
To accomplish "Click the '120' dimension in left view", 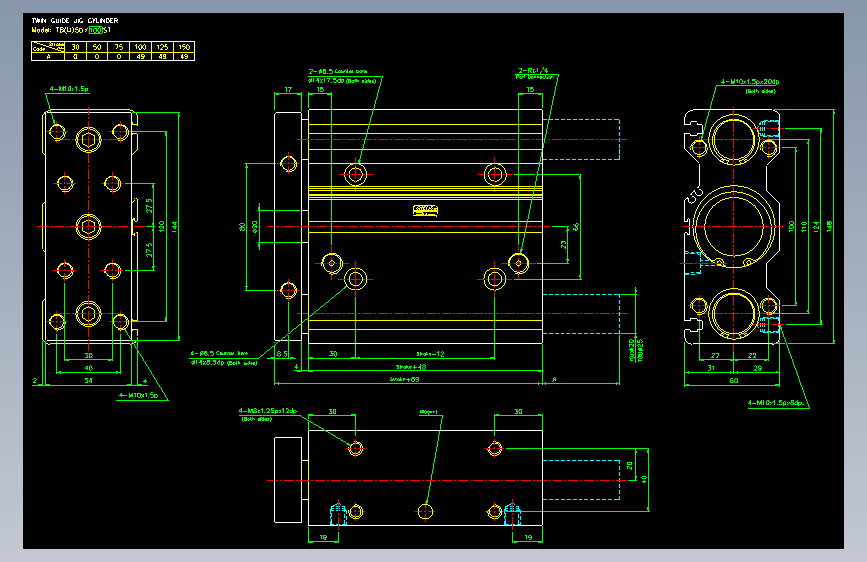I will tap(161, 226).
